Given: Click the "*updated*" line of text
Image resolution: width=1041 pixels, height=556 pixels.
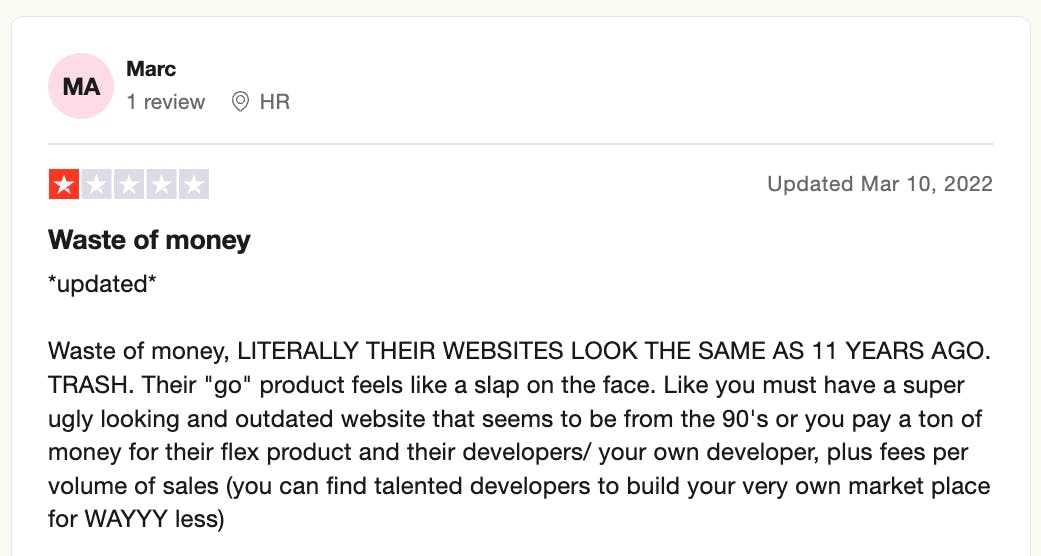Looking at the screenshot, I should point(102,283).
